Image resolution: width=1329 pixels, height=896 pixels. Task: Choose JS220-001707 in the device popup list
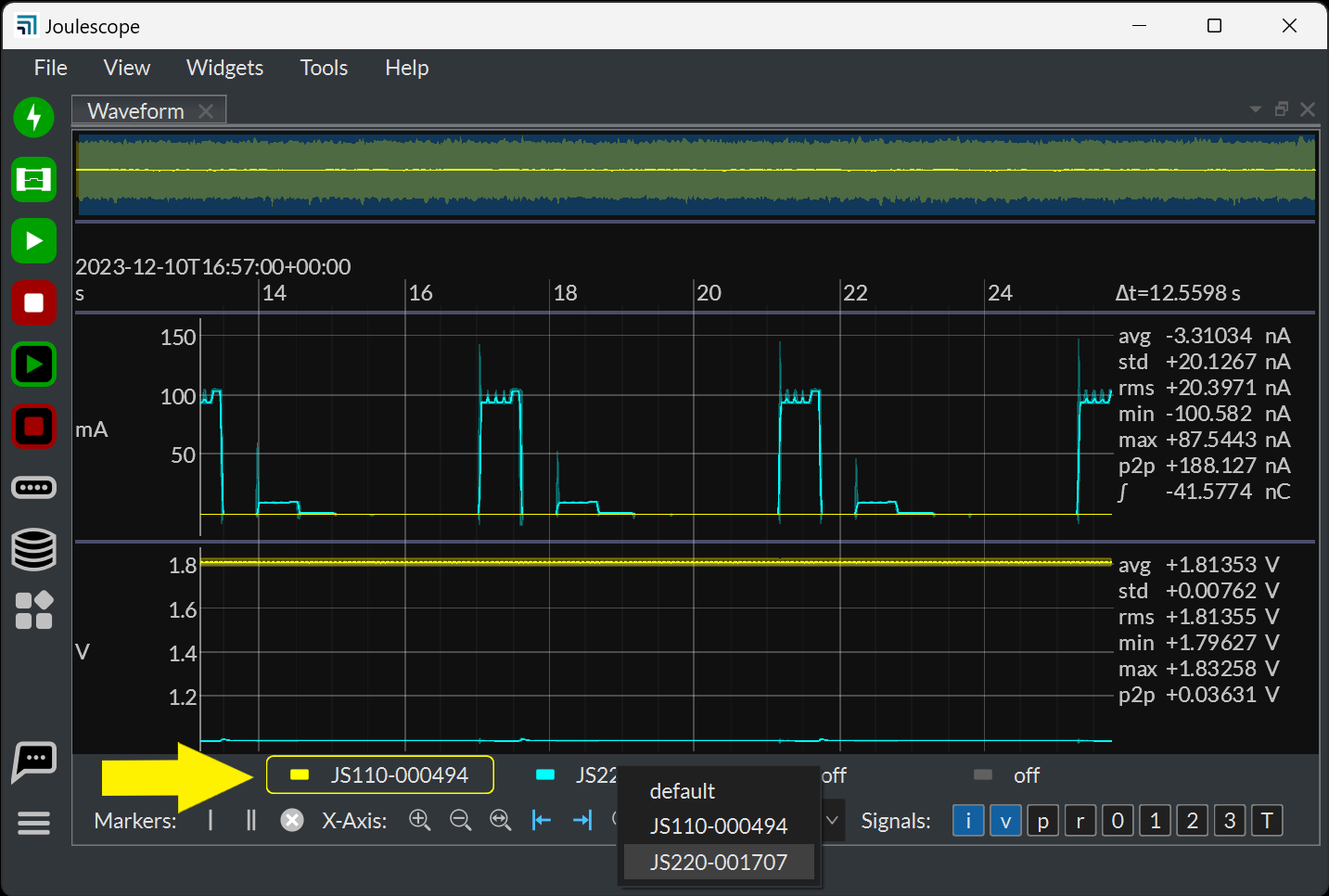click(719, 862)
